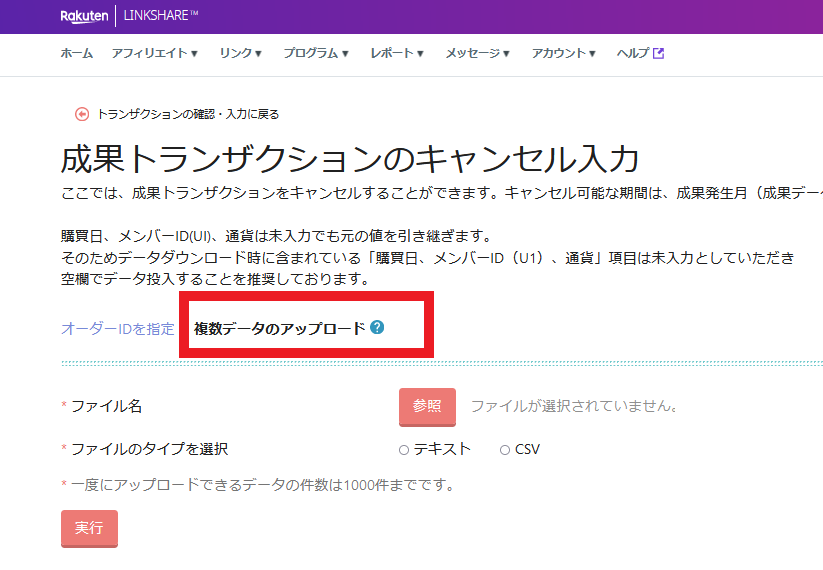Viewport: 823px width, 570px height.
Task: Open the アカウント dropdown menu
Action: coord(563,54)
